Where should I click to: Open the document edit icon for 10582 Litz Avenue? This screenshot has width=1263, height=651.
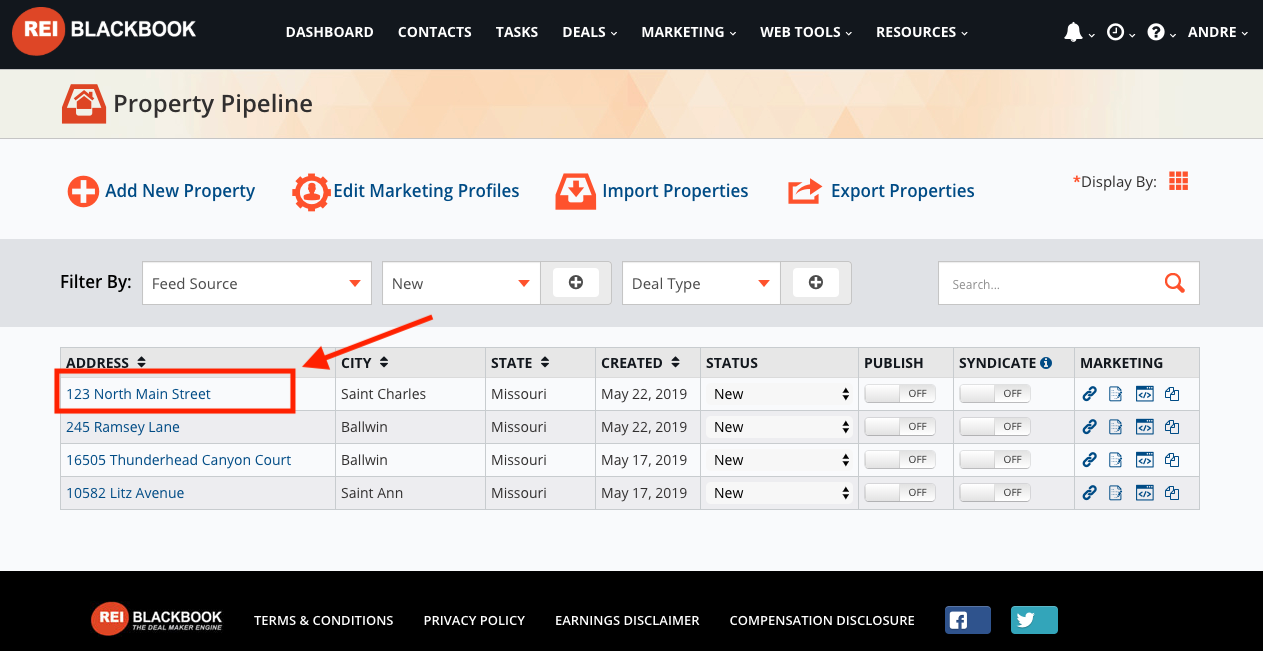pos(1116,493)
